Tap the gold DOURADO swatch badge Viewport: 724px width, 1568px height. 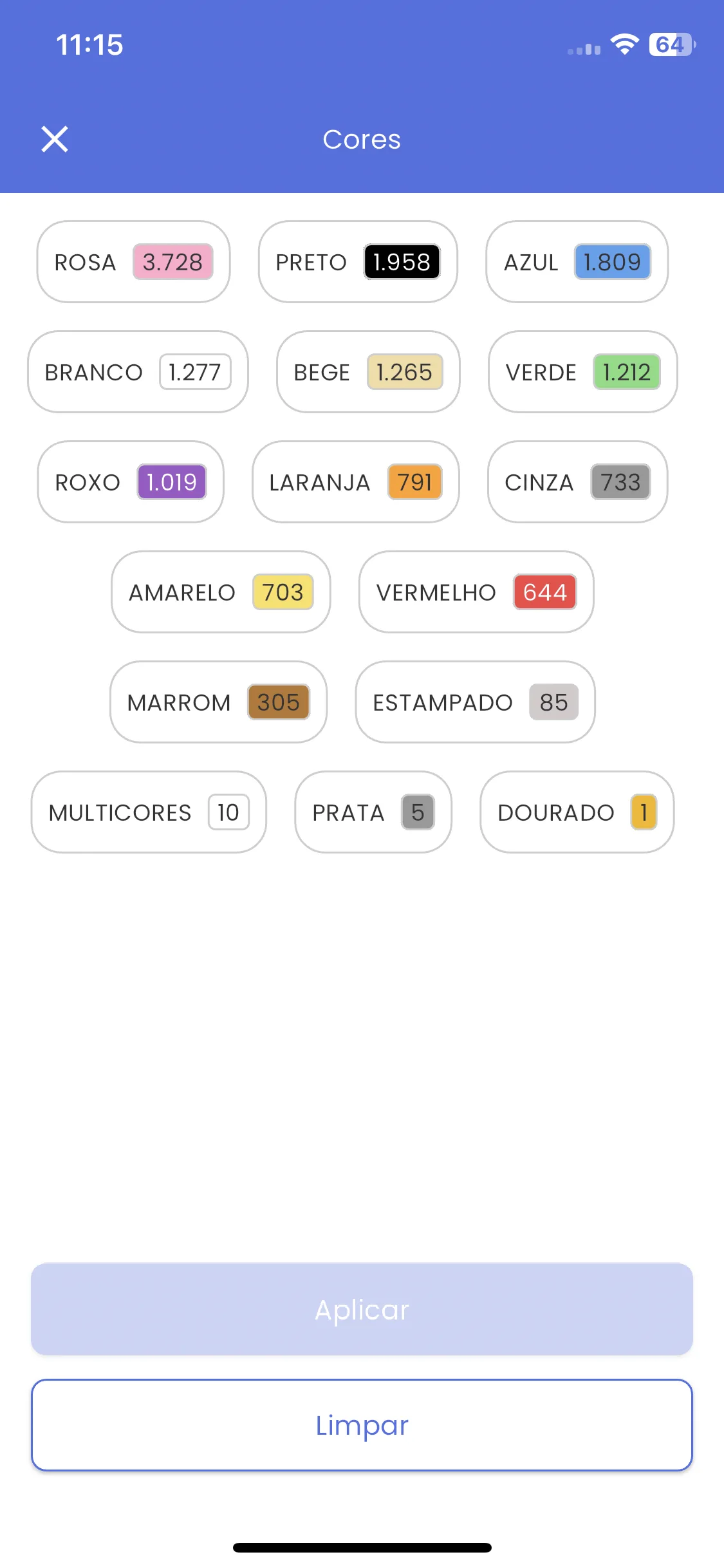[x=644, y=812]
